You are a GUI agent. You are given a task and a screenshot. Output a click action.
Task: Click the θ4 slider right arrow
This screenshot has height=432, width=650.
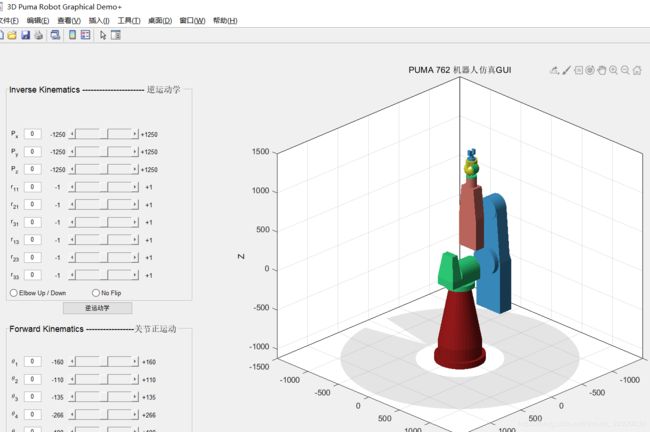click(135, 415)
